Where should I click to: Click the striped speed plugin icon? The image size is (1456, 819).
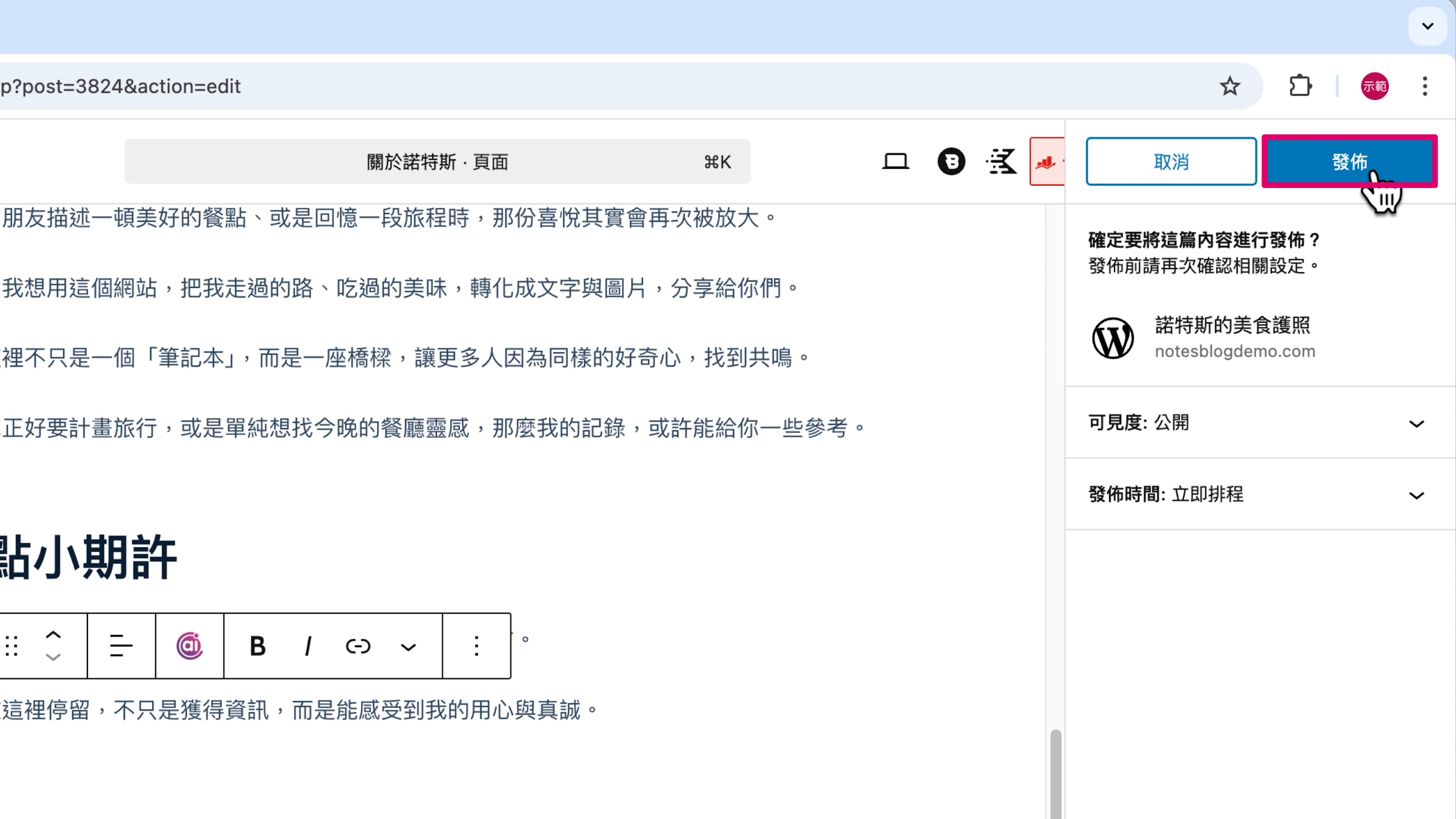tap(1001, 162)
